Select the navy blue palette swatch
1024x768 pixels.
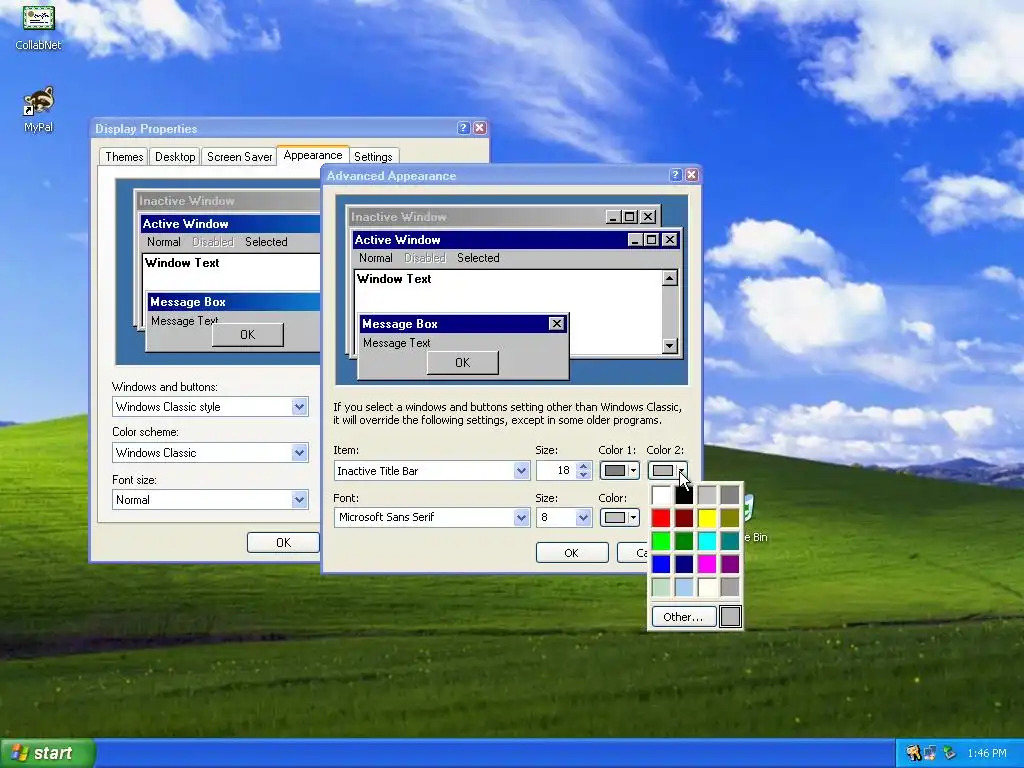click(x=684, y=564)
